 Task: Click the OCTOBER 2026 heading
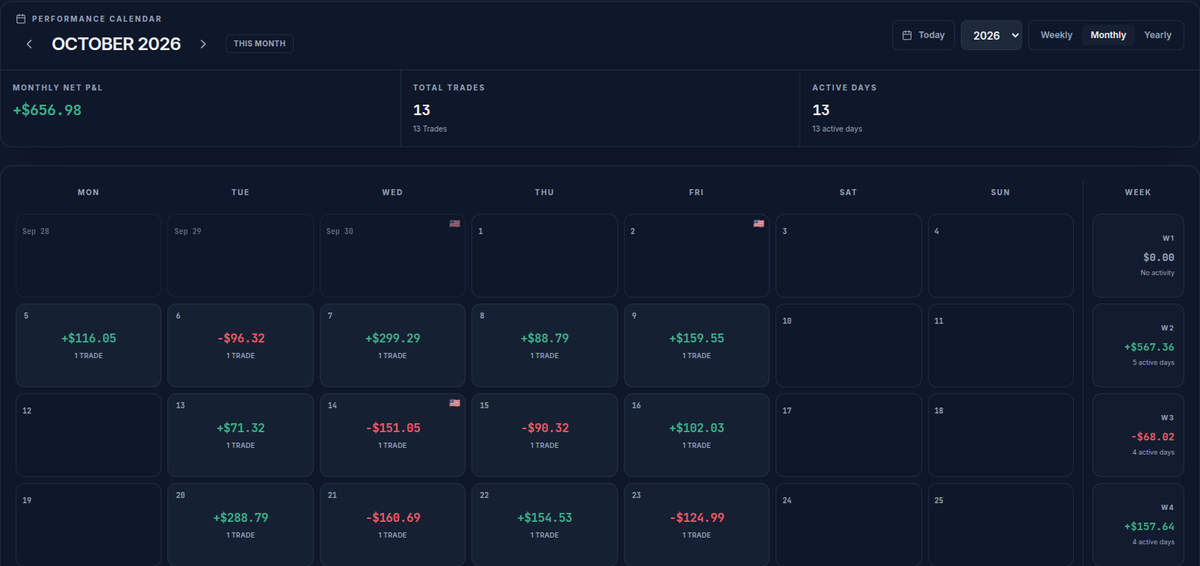point(116,44)
